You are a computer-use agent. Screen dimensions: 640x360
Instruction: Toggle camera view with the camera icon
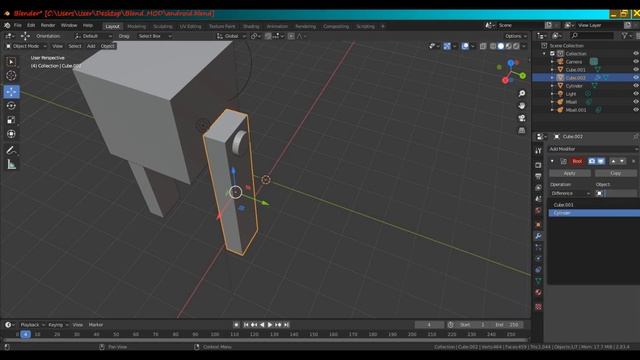coord(522,118)
